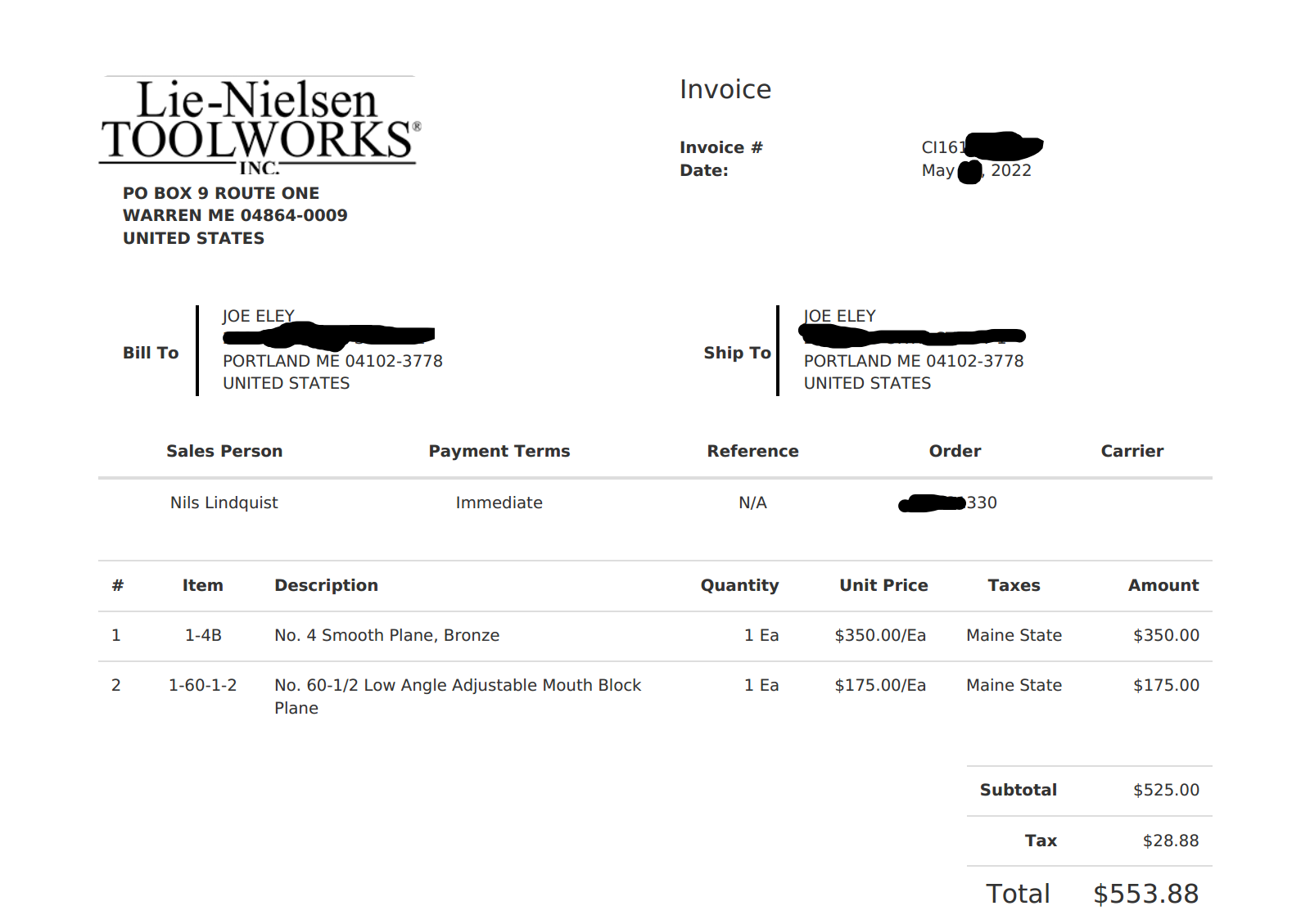Viewport: 1310px width, 924px height.
Task: Click the 'Reference' column header
Action: (753, 451)
